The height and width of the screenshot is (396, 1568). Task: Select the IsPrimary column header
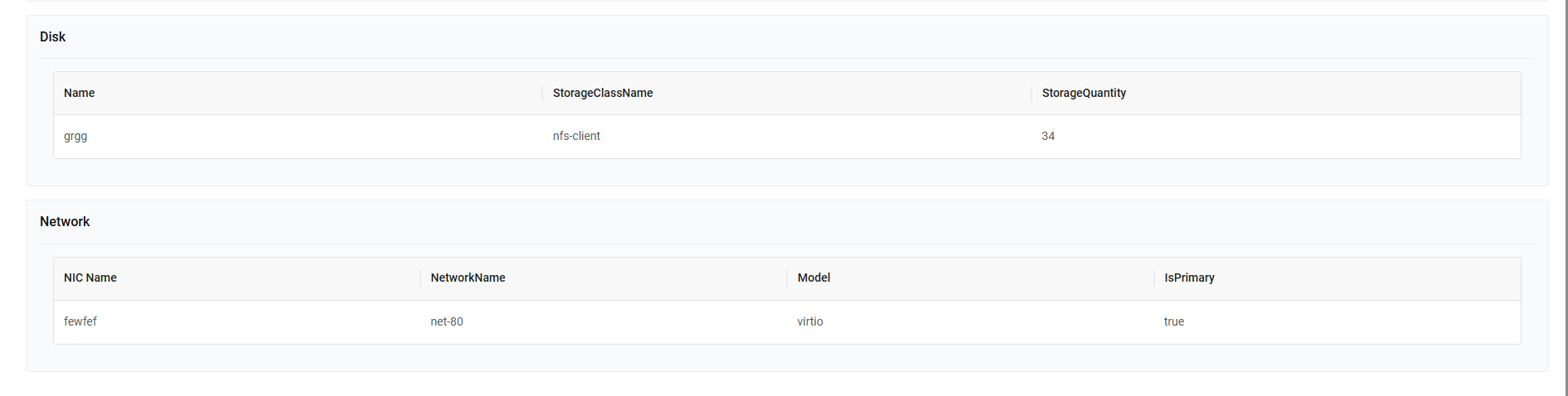click(x=1189, y=278)
